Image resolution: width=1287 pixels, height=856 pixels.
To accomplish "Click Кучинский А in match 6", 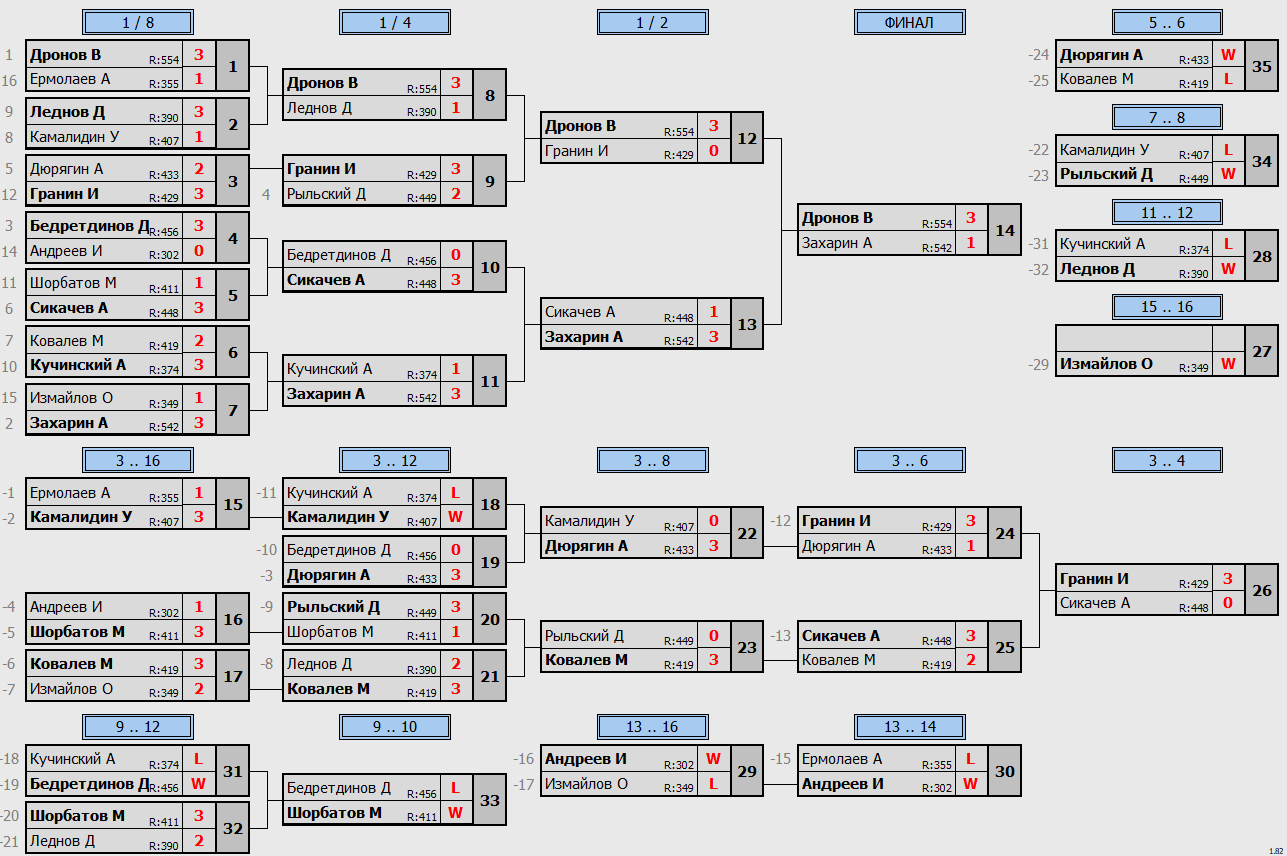I will pos(77,365).
